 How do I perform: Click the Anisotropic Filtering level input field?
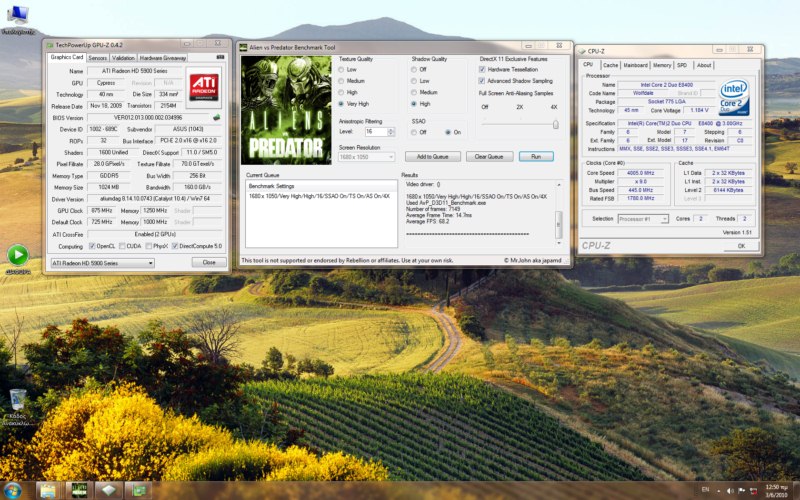376,132
